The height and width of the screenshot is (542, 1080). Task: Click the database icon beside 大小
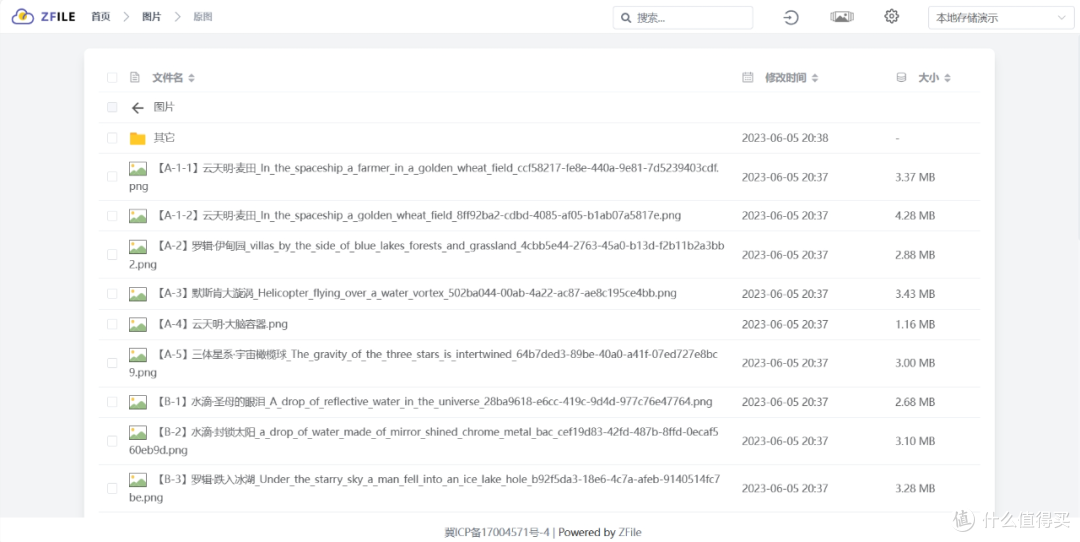click(901, 78)
